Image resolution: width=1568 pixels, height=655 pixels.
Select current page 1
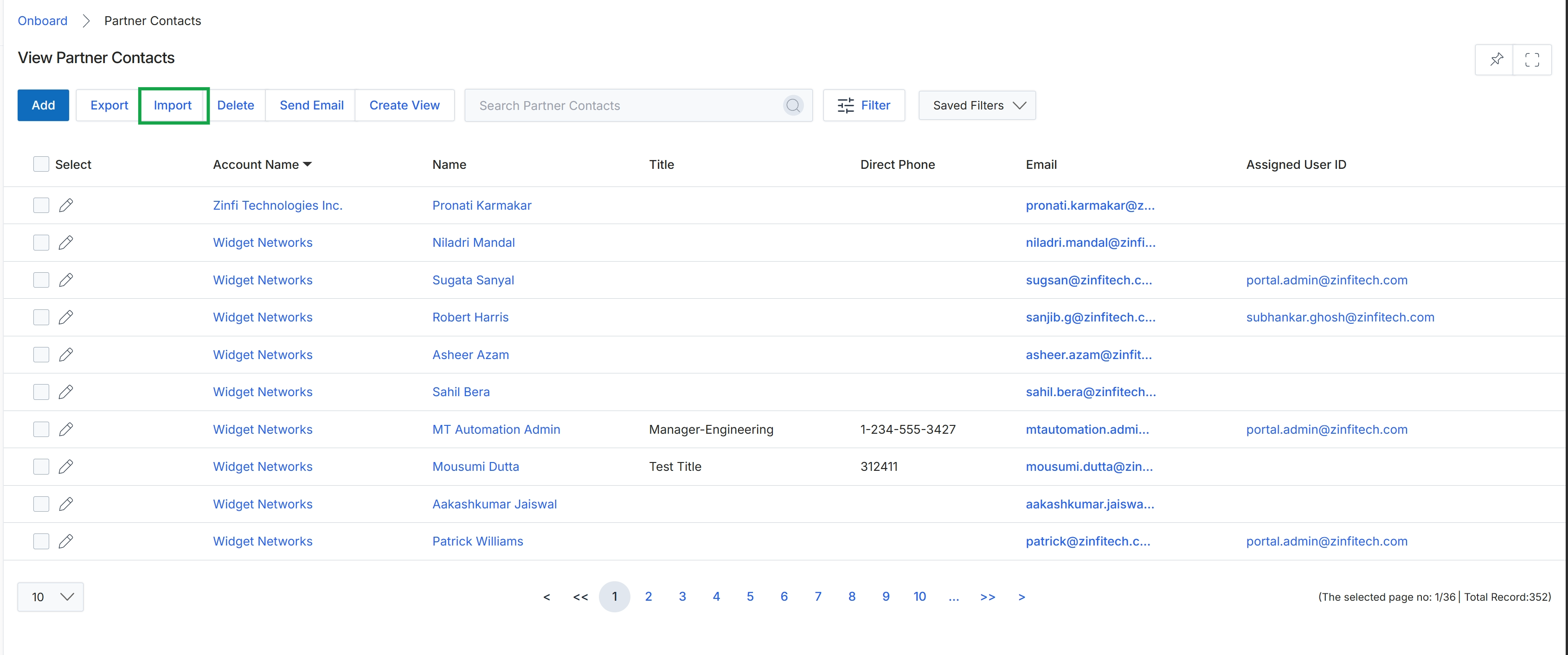pos(614,597)
